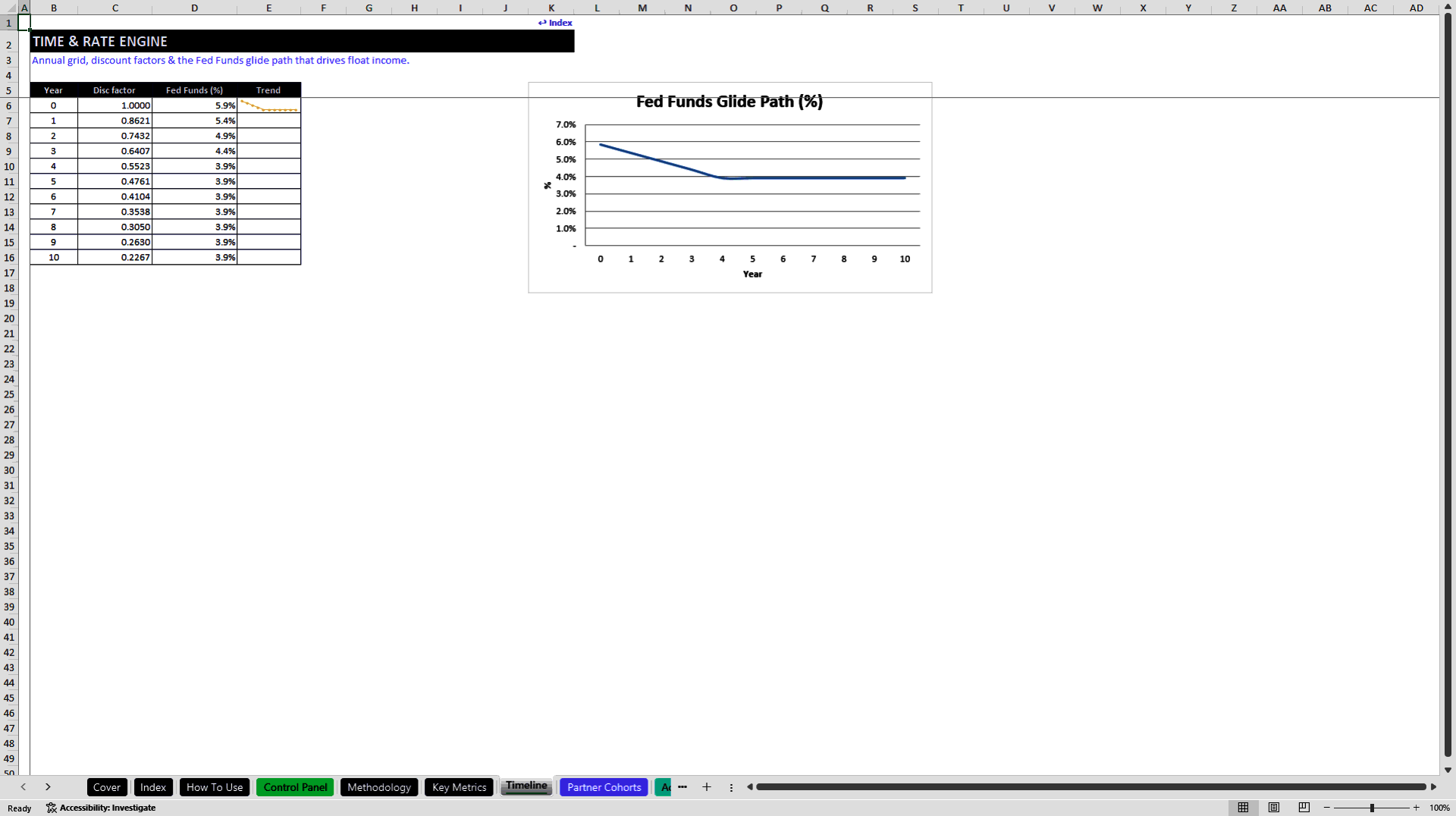Select the Year header cell
The image size is (1456, 816).
click(53, 90)
